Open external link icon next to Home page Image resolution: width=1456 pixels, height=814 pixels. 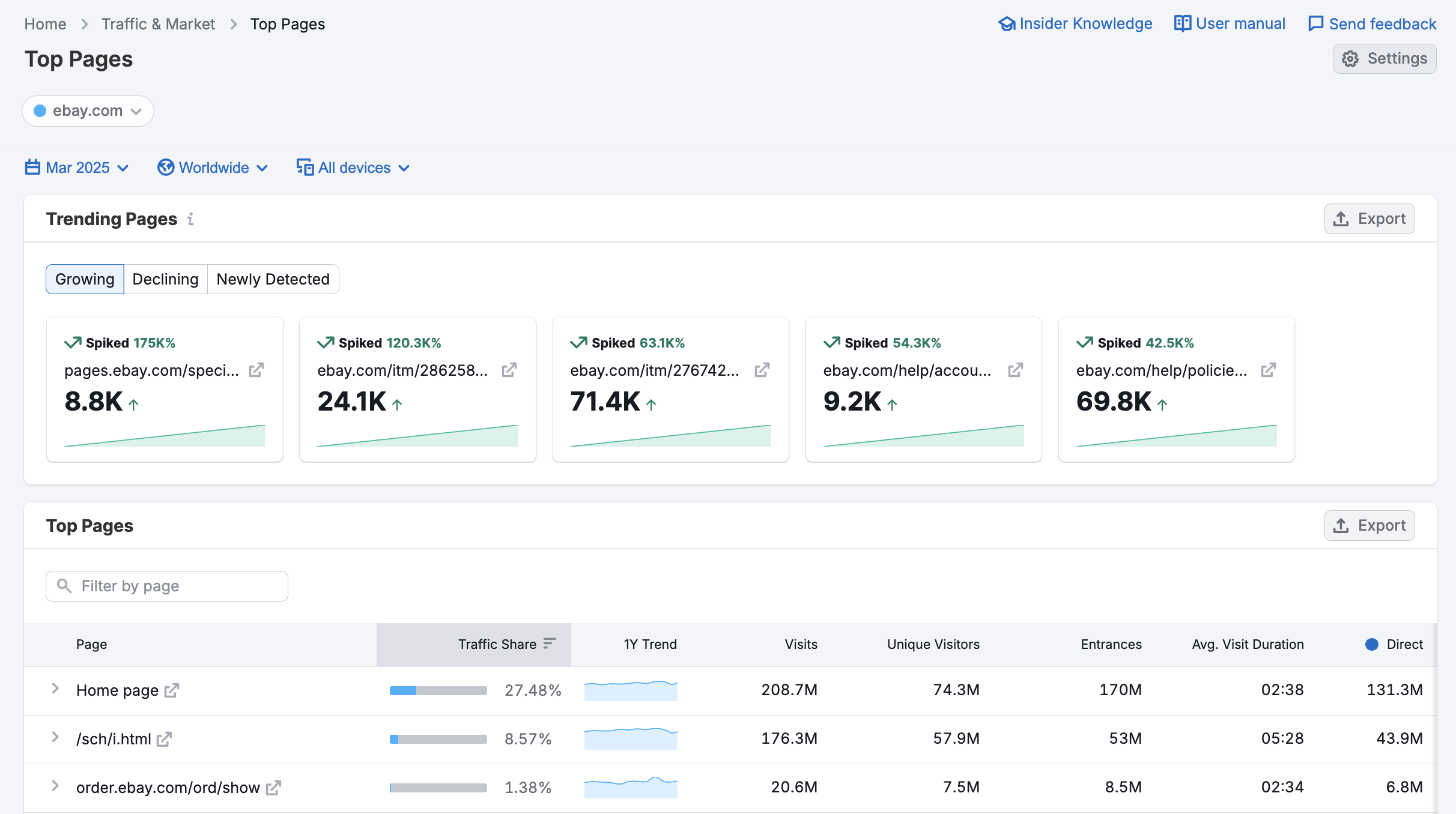(x=172, y=690)
